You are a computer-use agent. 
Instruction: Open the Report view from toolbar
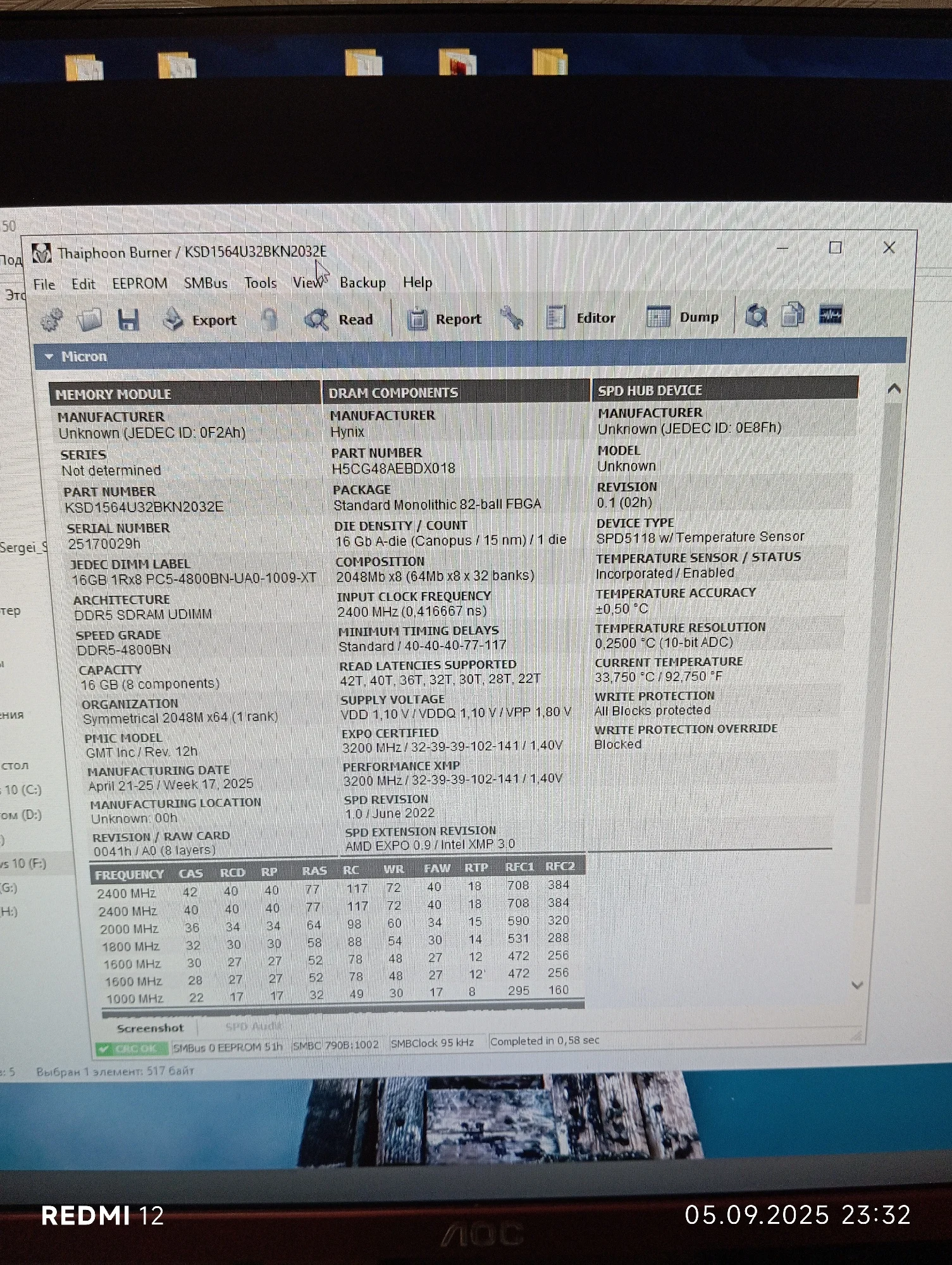pos(444,318)
